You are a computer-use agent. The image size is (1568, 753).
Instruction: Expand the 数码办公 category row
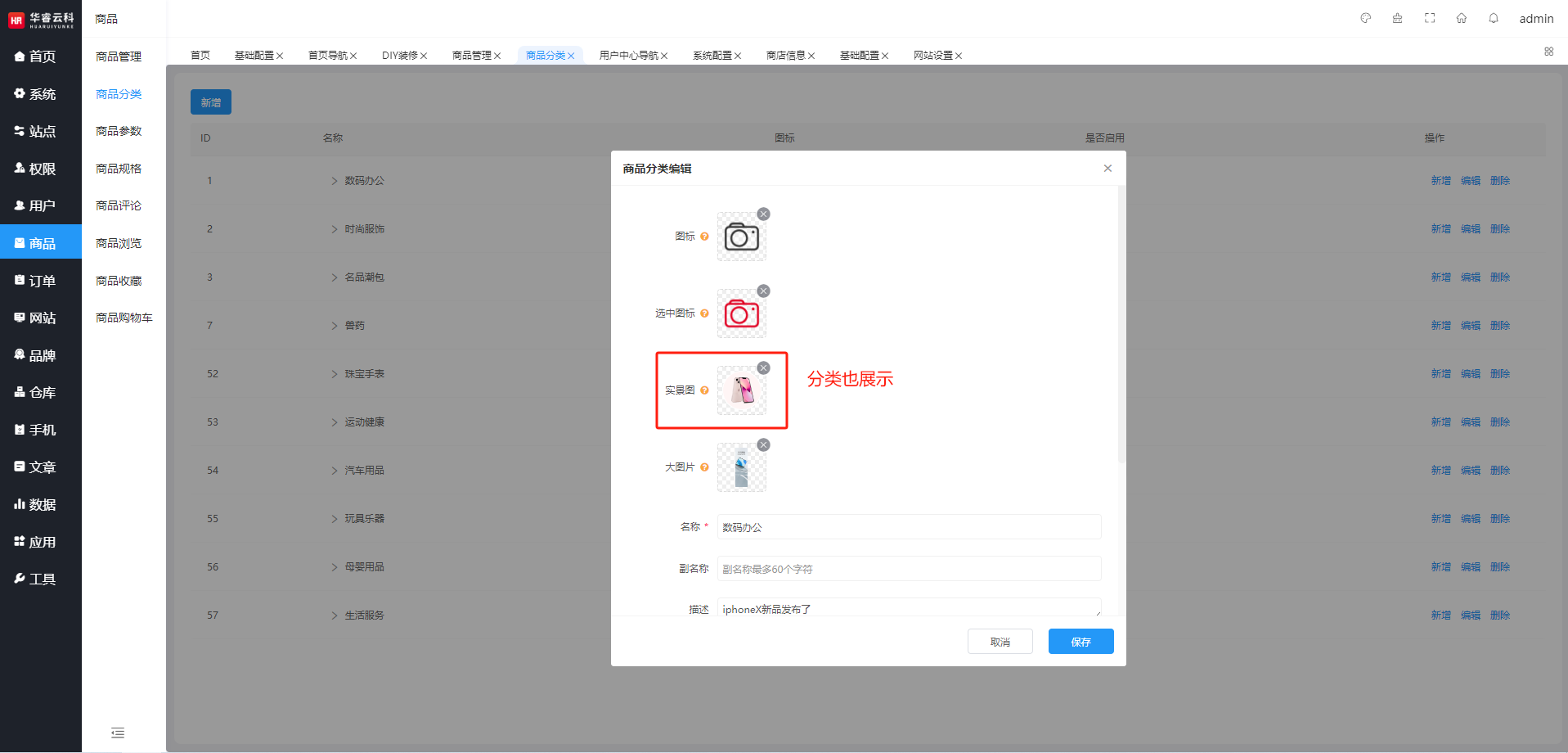point(335,181)
